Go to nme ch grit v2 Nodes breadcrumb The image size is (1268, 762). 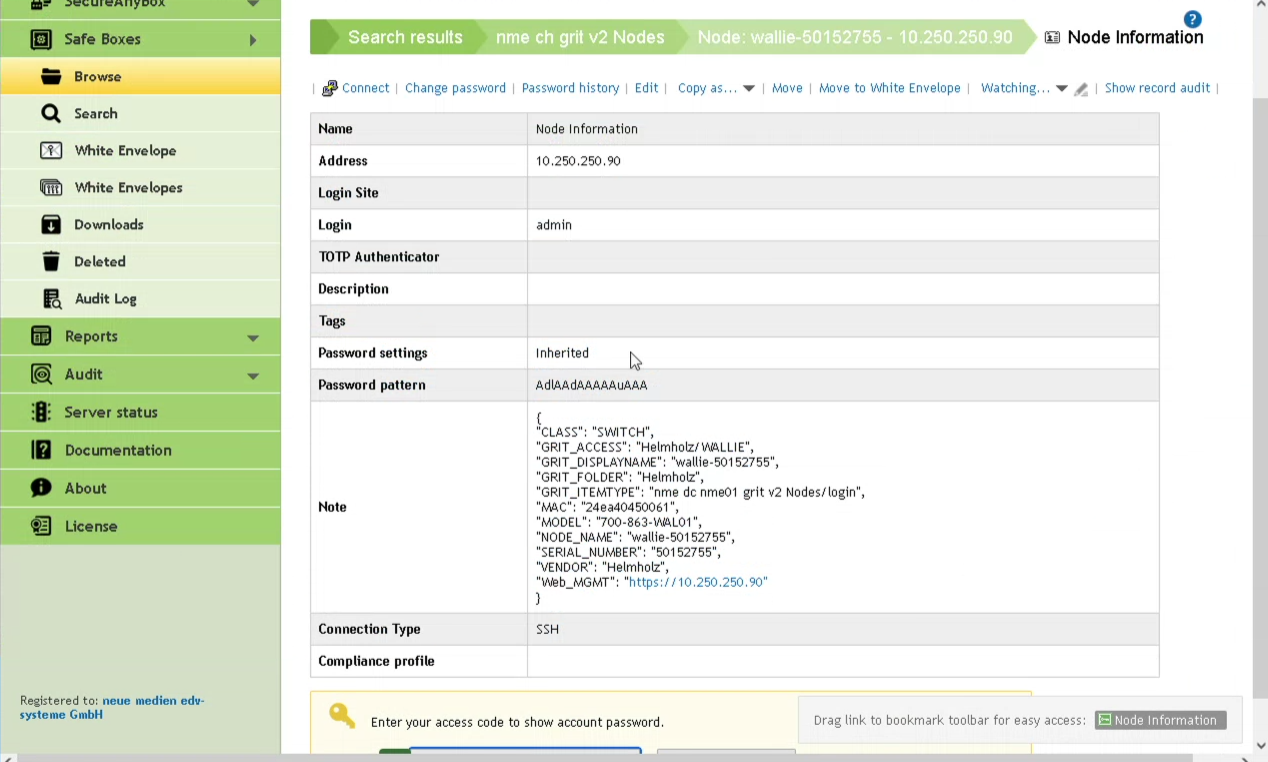(x=580, y=37)
